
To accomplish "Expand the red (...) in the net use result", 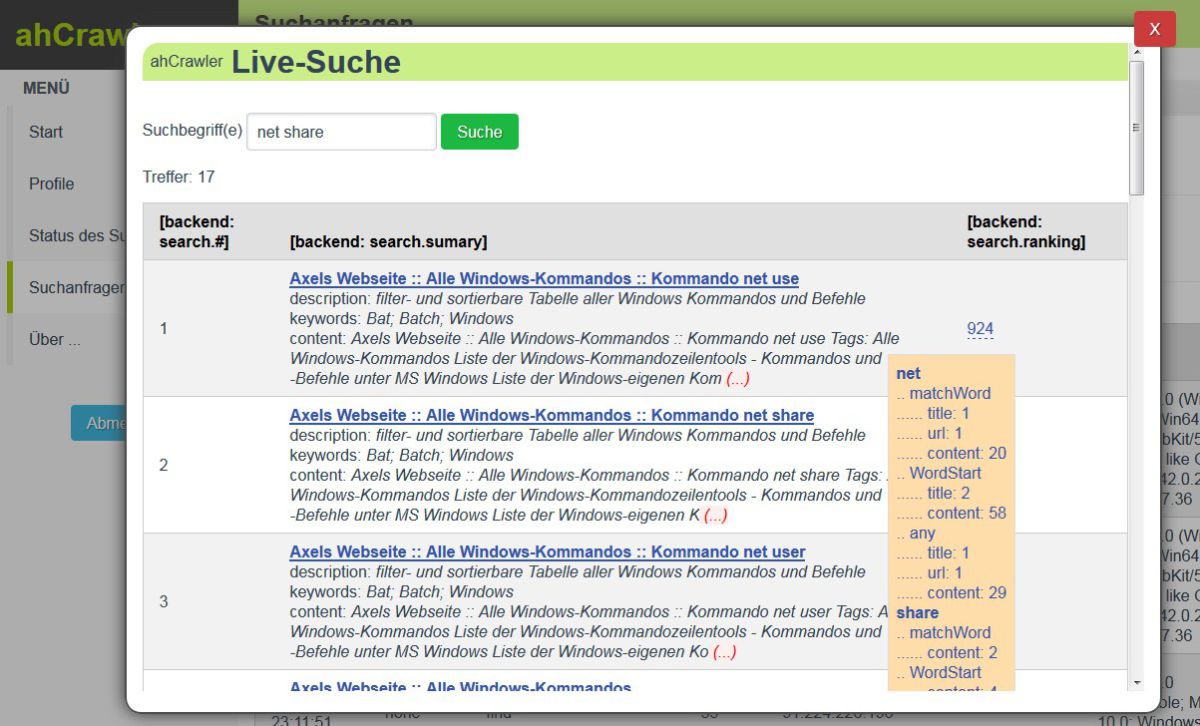I will 738,379.
